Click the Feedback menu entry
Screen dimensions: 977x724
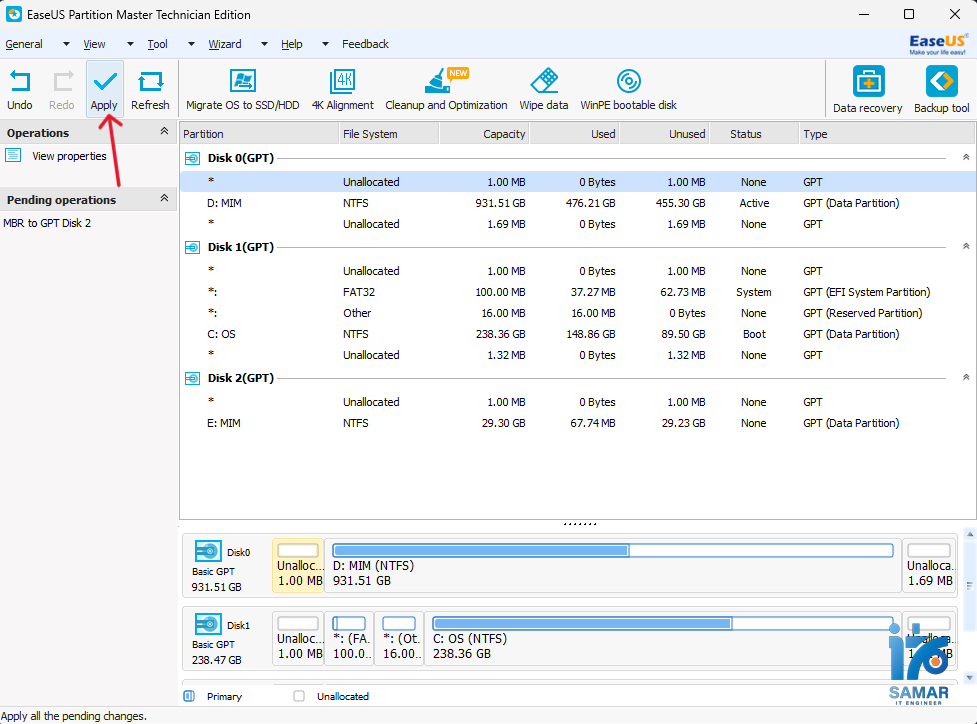point(365,44)
